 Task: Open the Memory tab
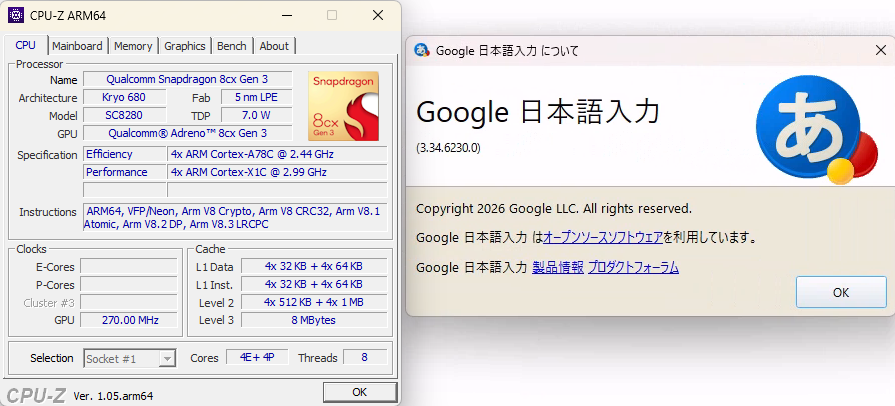(x=133, y=46)
